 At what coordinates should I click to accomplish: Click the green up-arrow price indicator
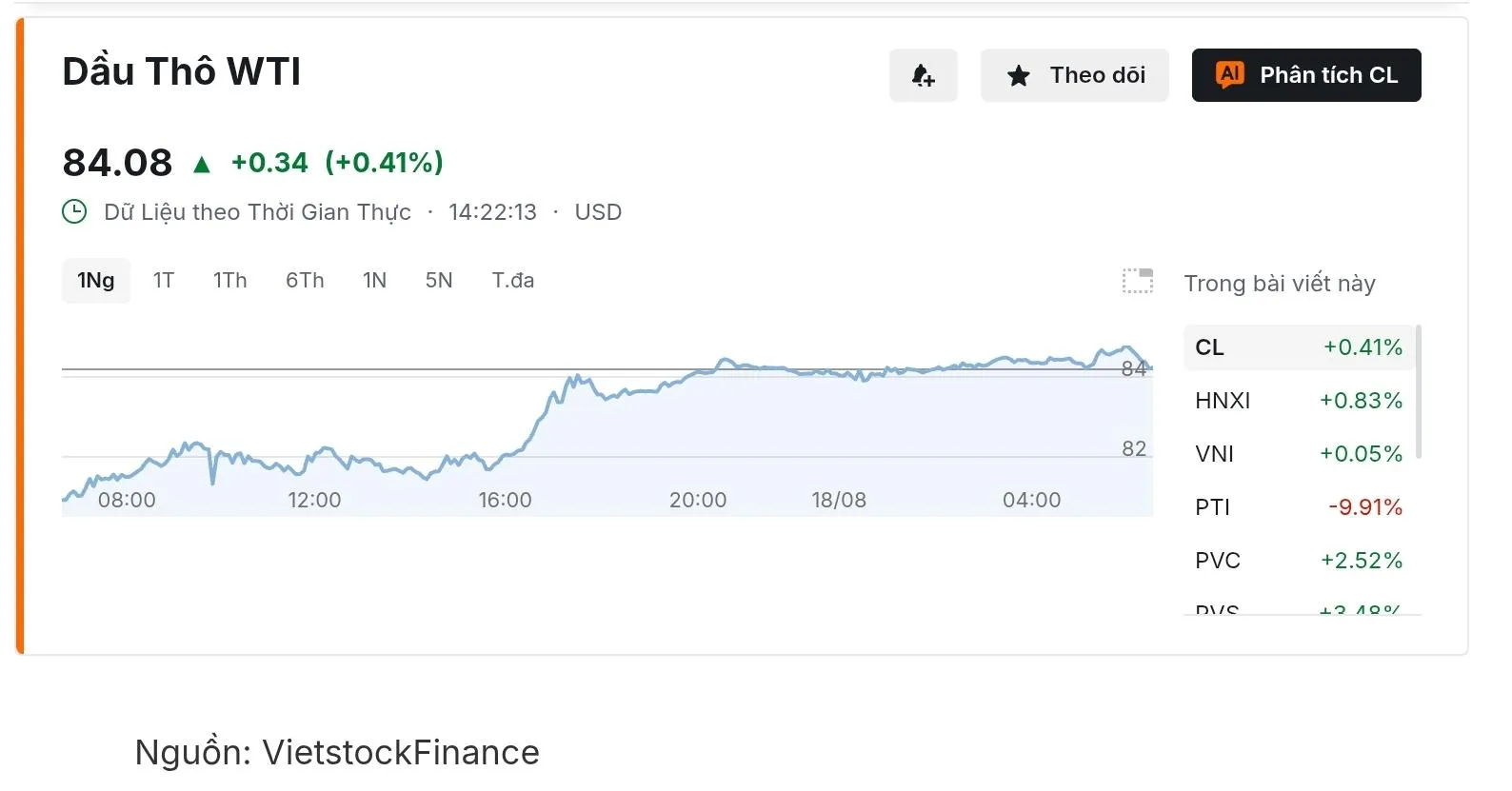click(x=201, y=165)
